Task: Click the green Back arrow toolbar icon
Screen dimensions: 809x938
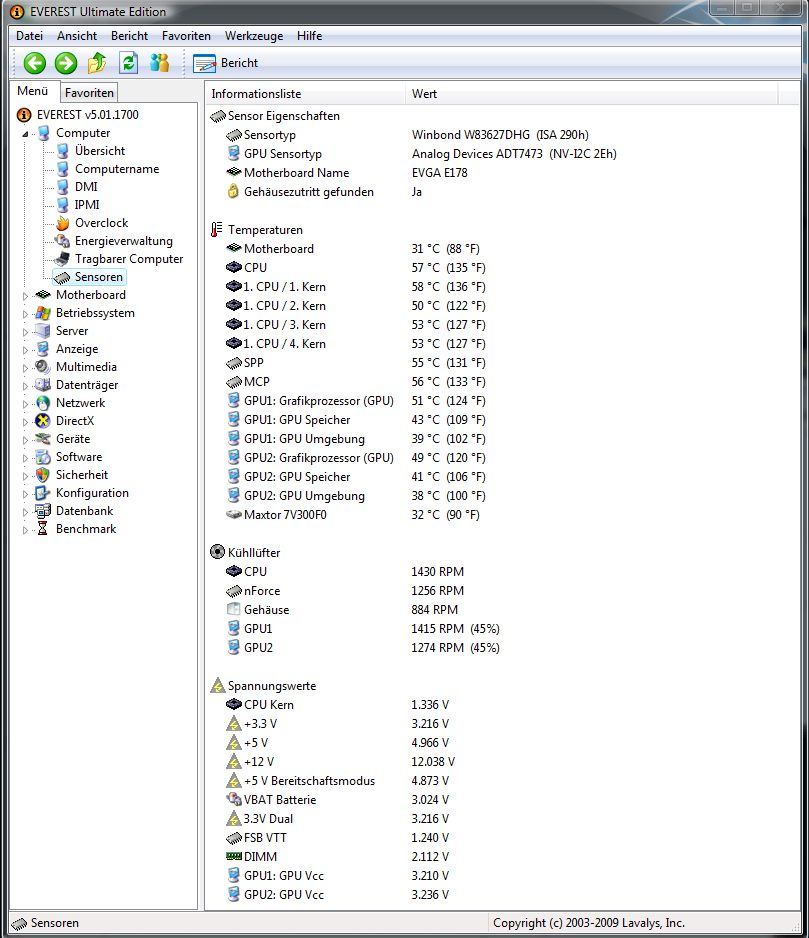Action: 35,63
